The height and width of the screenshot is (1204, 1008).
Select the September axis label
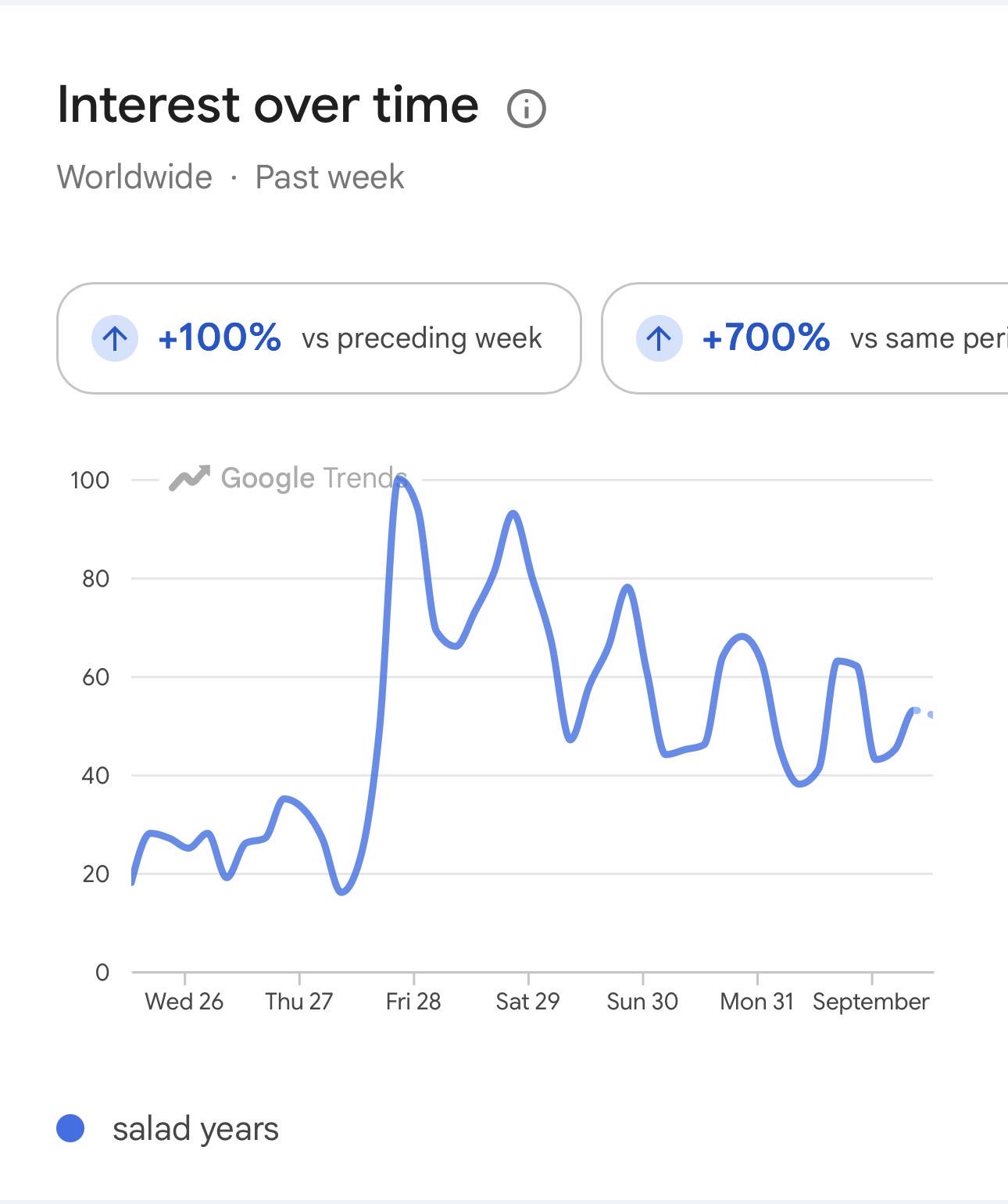coord(870,1002)
